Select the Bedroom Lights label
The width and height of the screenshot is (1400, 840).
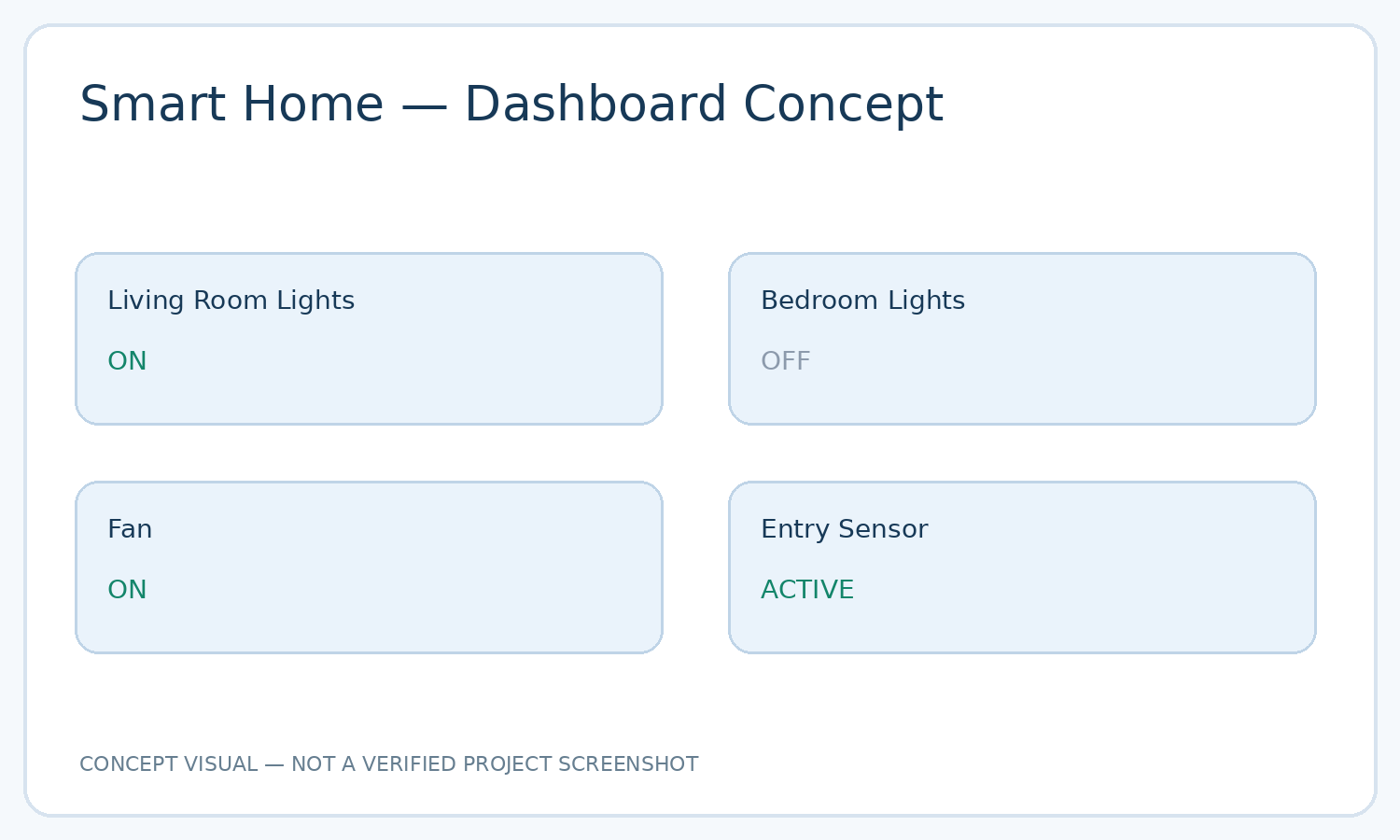pyautogui.click(x=862, y=301)
